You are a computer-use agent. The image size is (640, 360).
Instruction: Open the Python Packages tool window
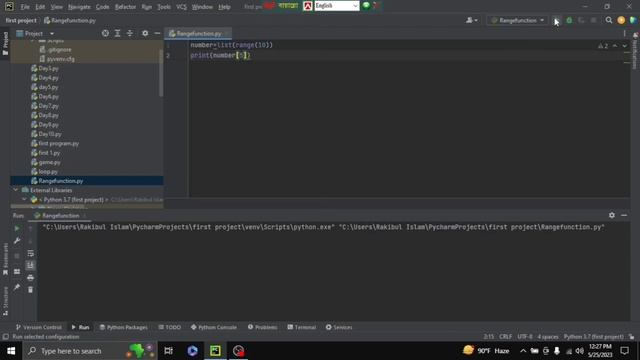[x=124, y=327]
